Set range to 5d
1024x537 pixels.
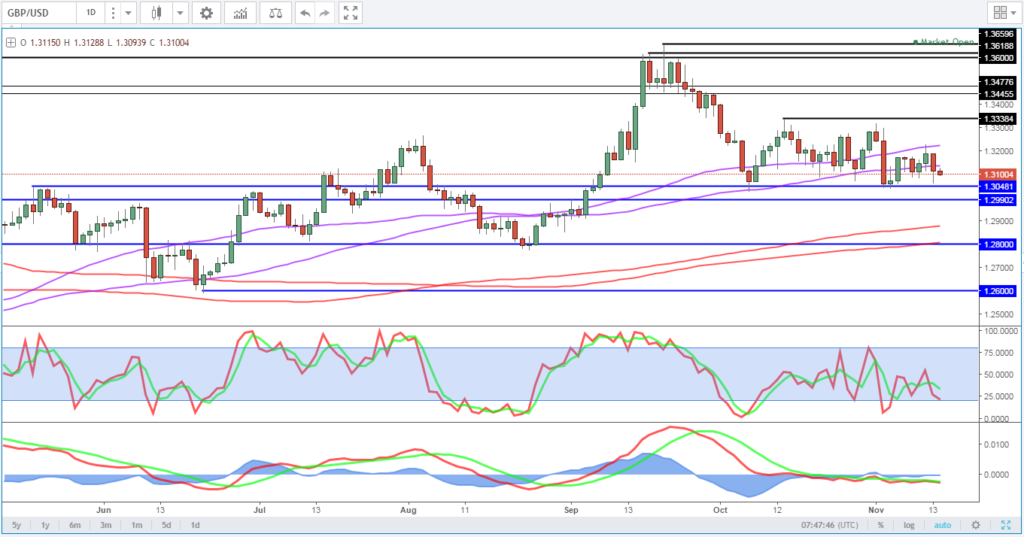(x=167, y=525)
